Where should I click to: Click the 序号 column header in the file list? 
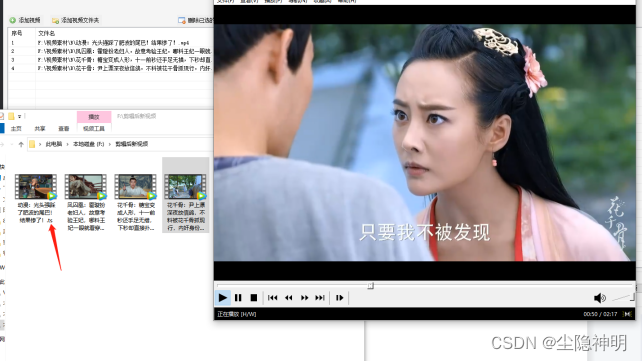[17, 33]
